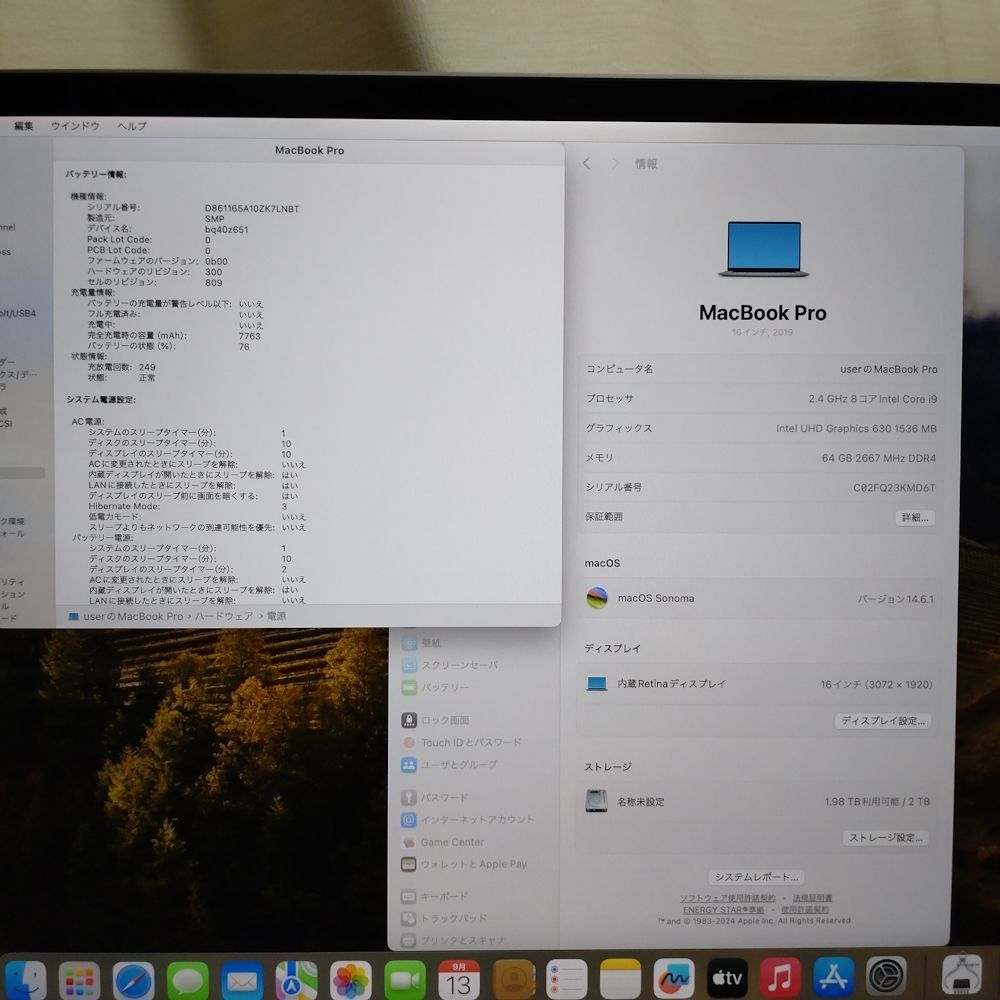Open システムレポート... button

click(x=756, y=877)
